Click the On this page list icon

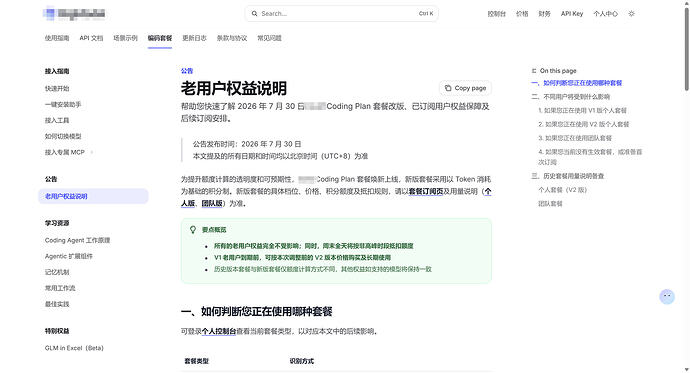(x=534, y=71)
